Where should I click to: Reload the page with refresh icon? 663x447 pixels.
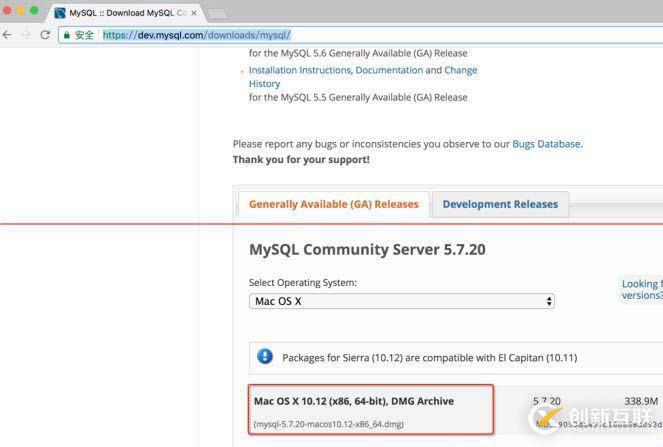pos(45,35)
